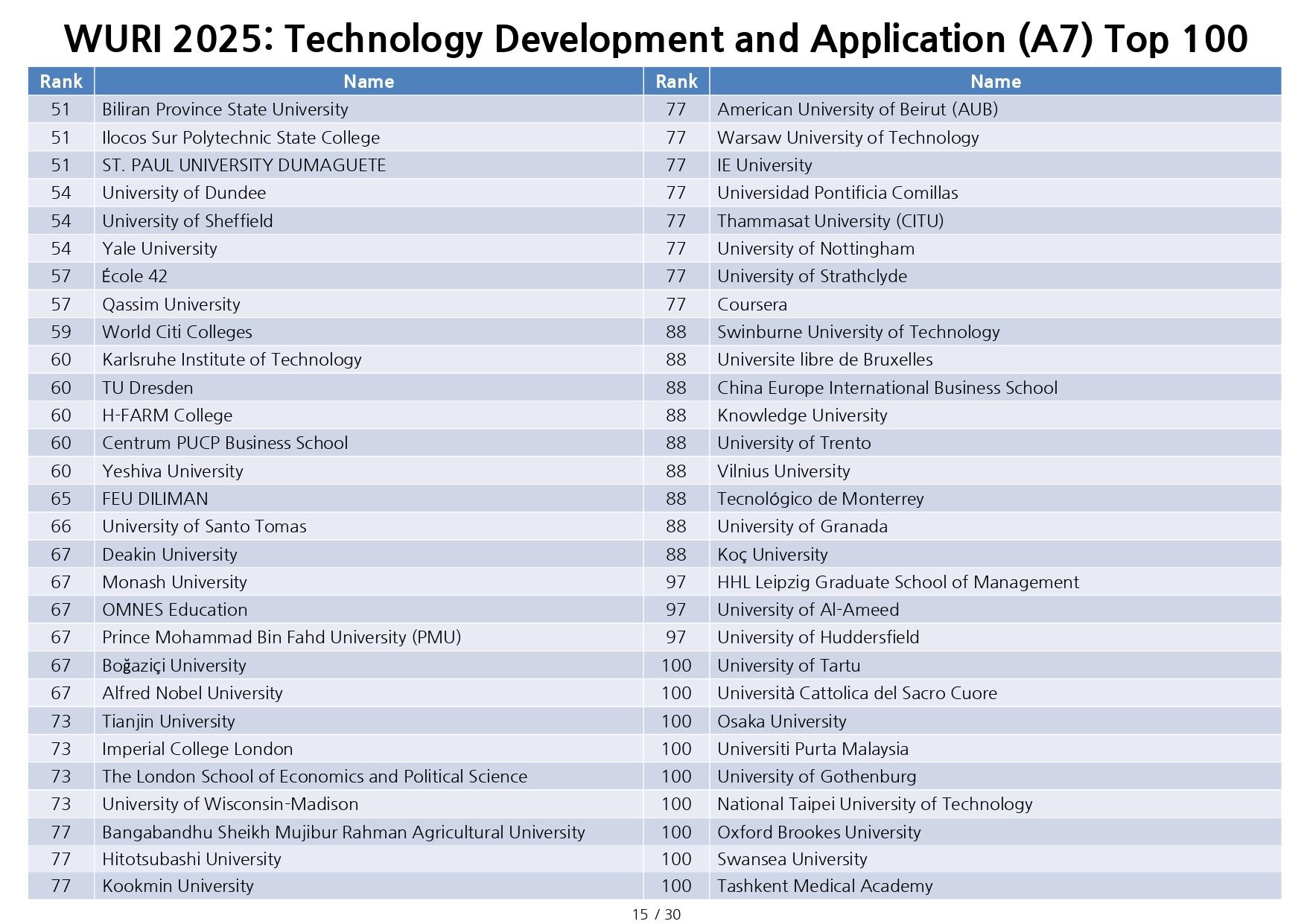
Task: Click H-FARM College
Action: 167,415
